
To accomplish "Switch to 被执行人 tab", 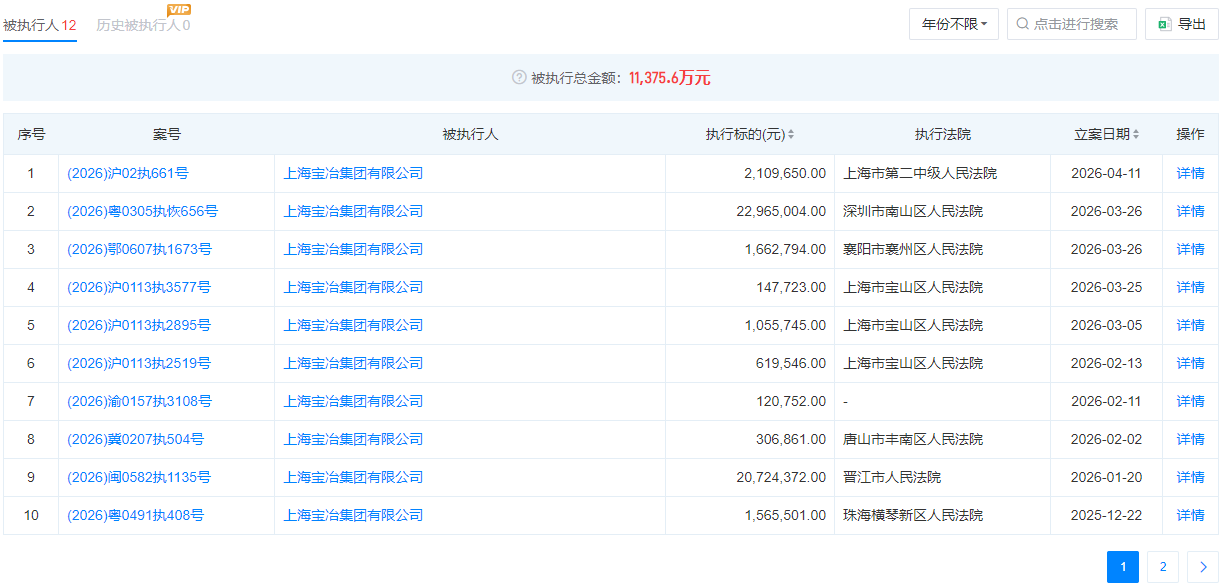I will (40, 25).
